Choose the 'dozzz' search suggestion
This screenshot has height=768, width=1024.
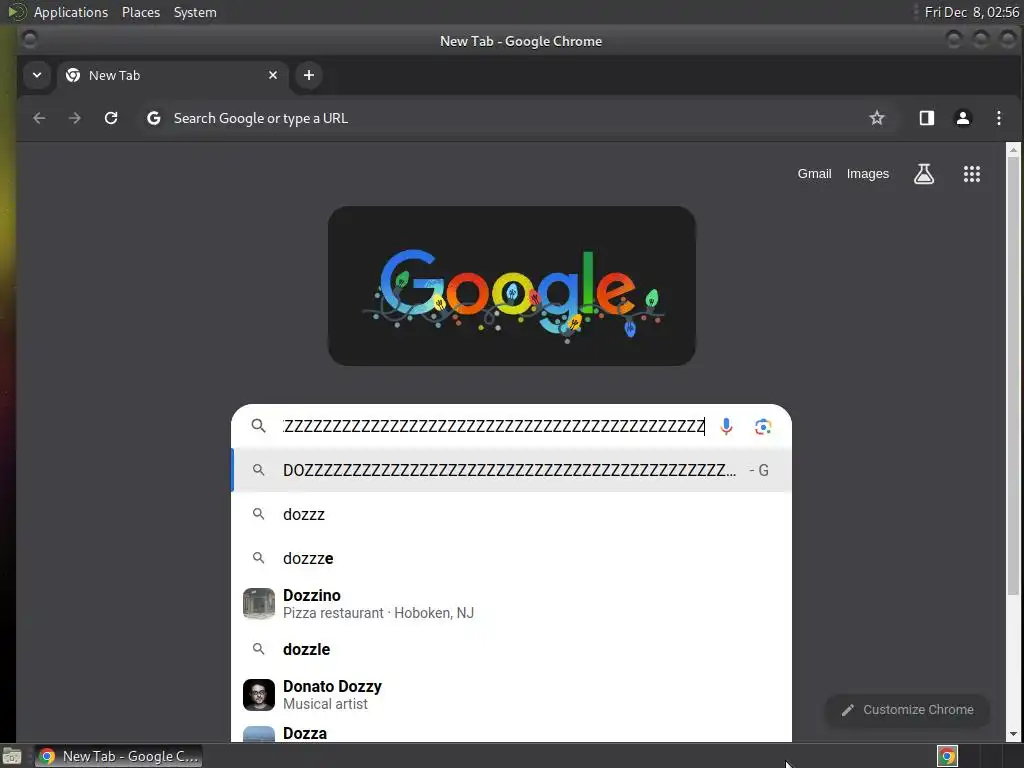511,515
